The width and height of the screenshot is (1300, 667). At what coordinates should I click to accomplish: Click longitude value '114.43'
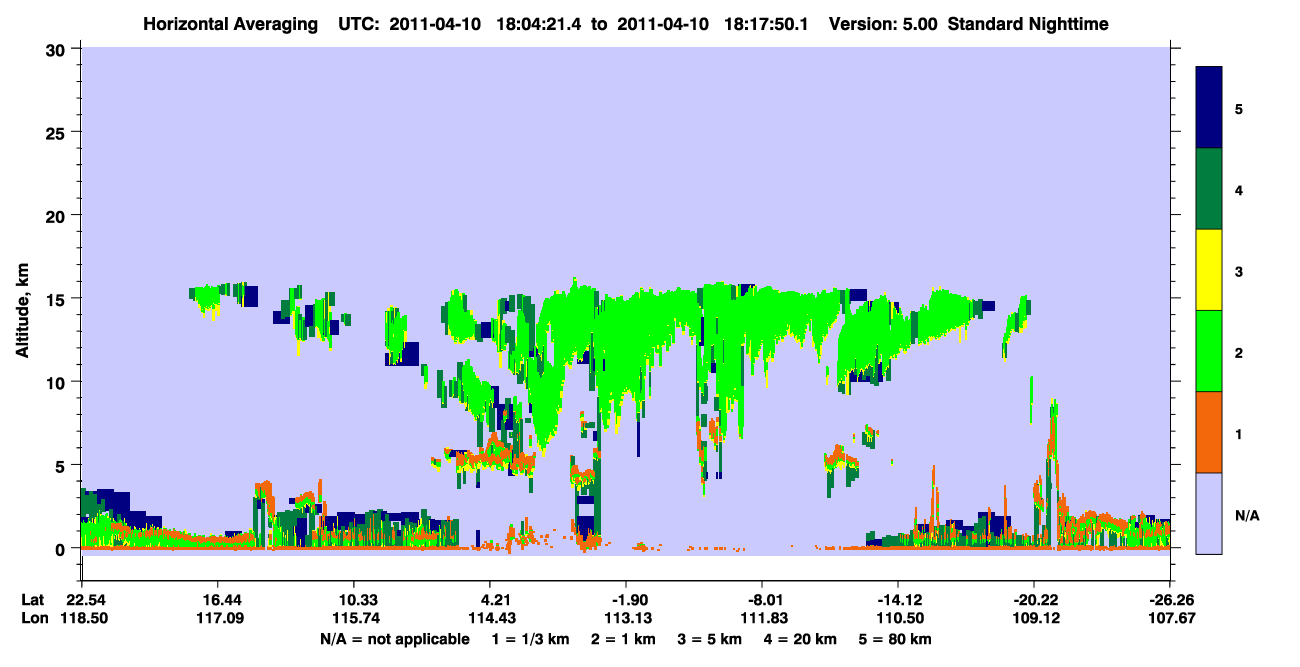point(490,619)
